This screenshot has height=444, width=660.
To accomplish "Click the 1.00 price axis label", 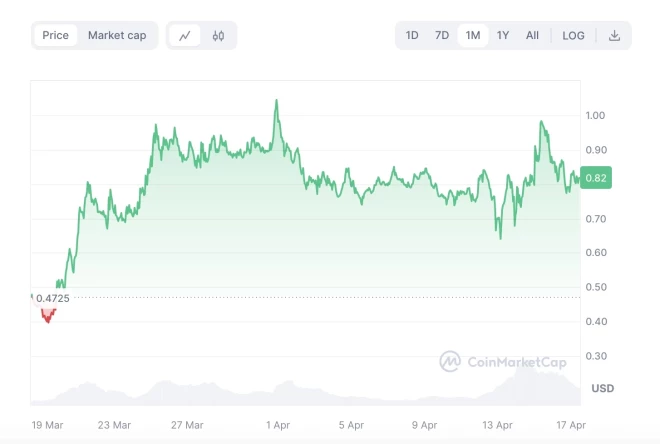I will 596,116.
